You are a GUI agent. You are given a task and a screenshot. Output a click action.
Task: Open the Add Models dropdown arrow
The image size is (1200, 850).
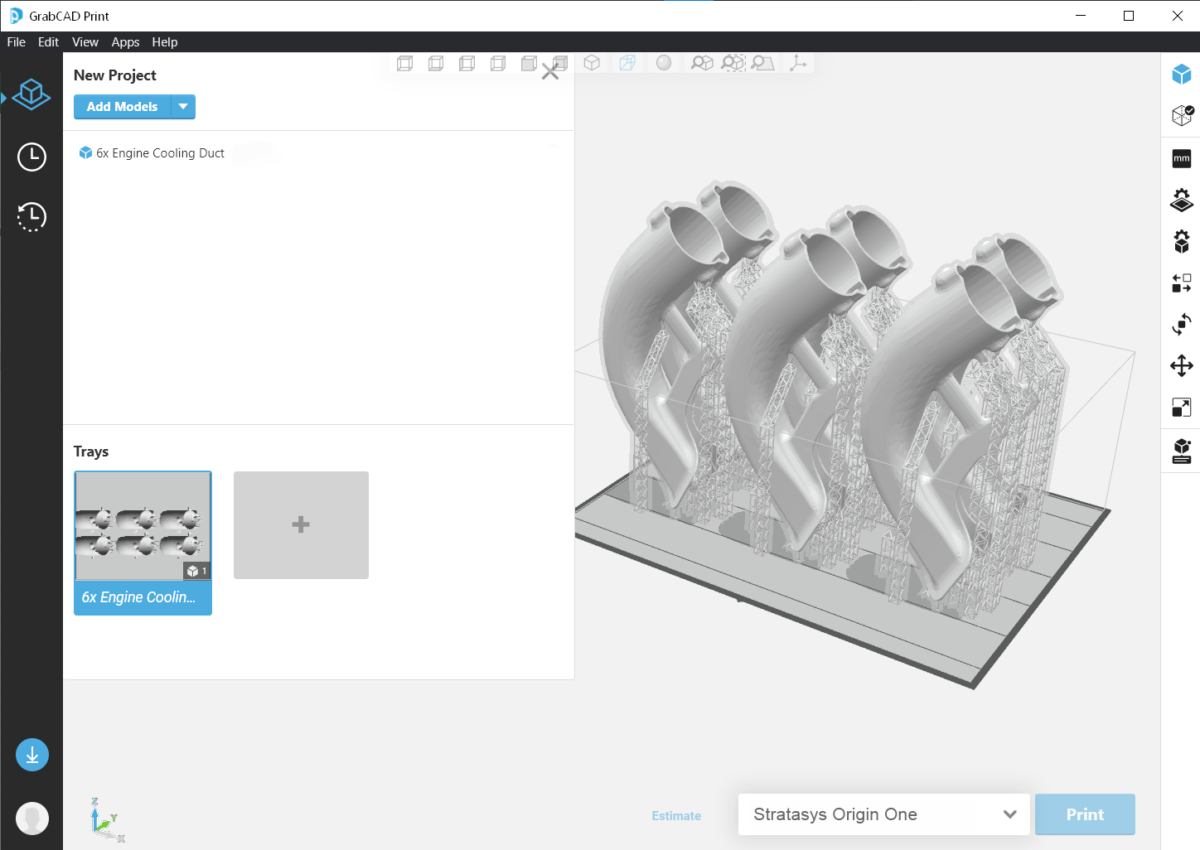click(183, 106)
